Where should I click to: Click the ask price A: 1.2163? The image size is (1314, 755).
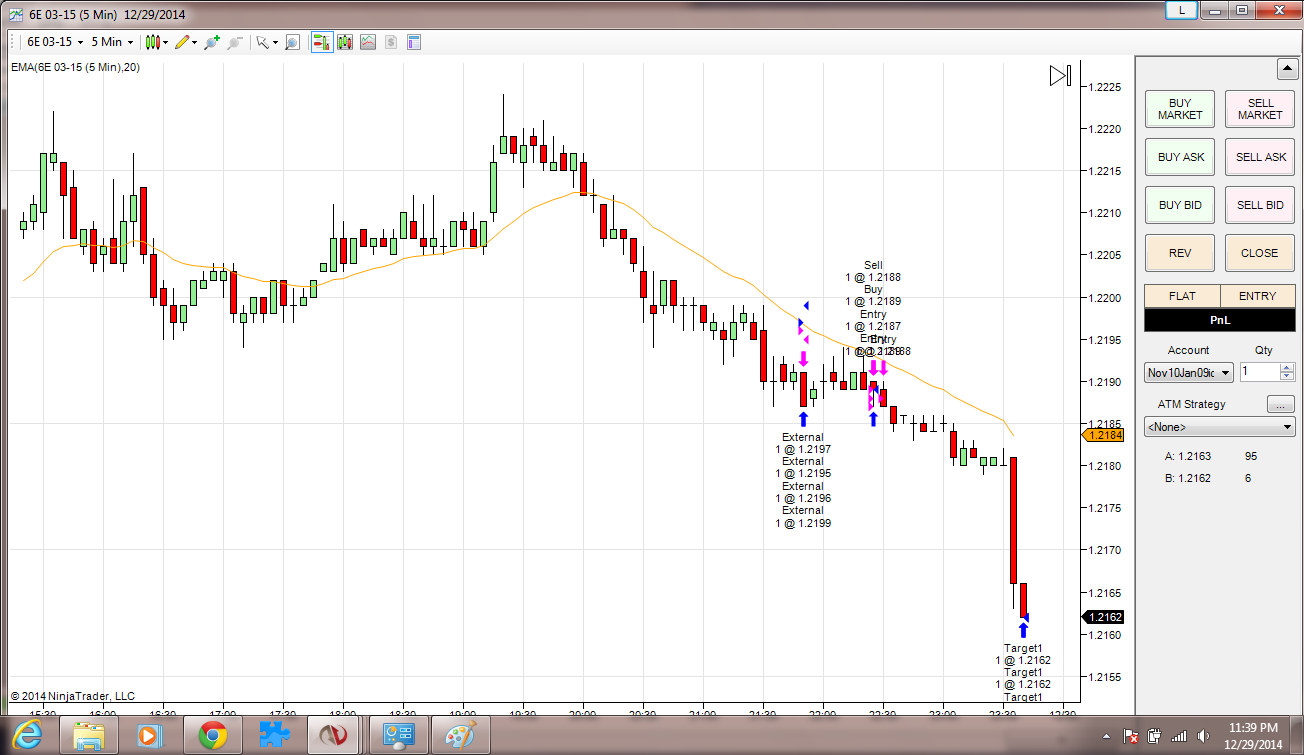[1188, 456]
